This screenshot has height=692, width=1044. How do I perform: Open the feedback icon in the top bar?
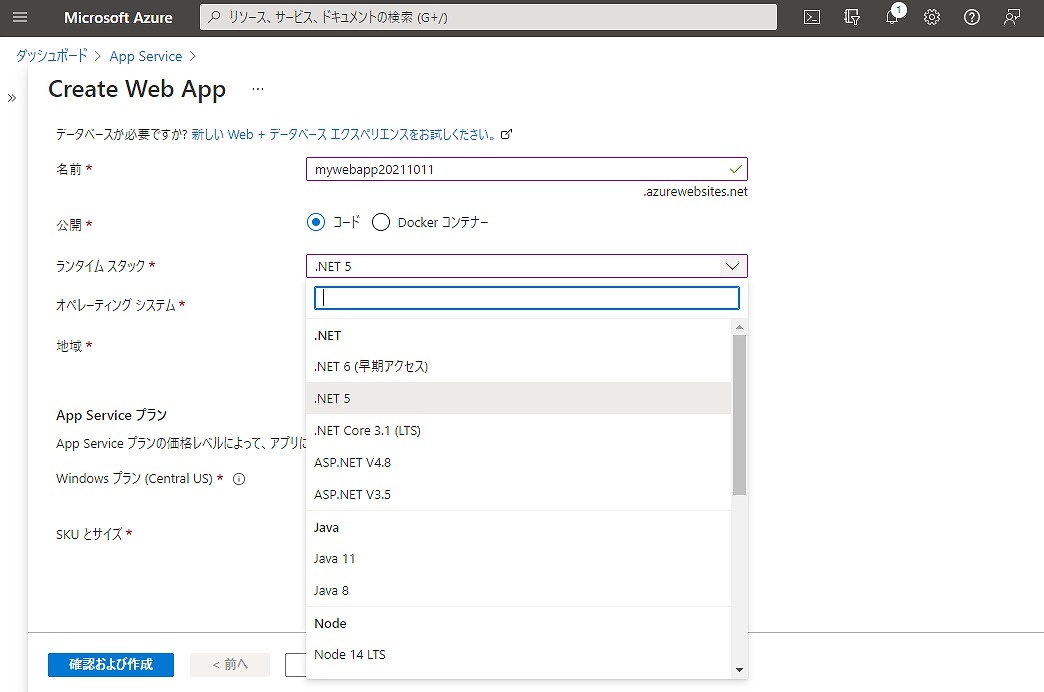coord(1011,17)
